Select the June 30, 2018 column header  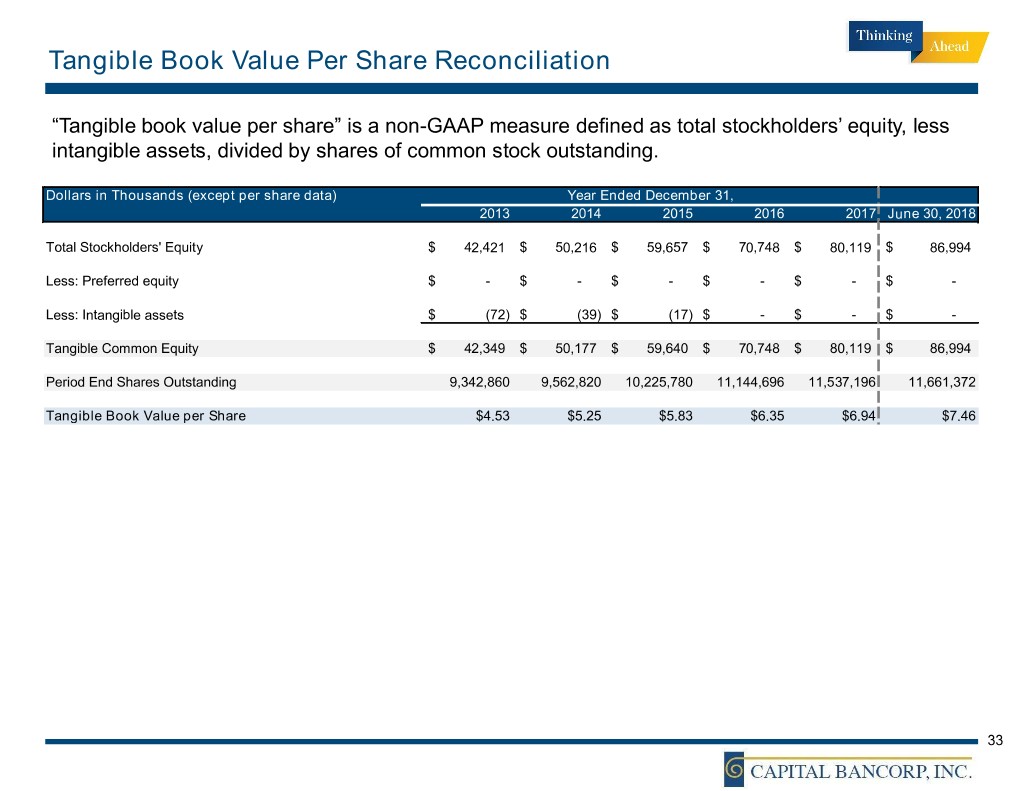(931, 213)
